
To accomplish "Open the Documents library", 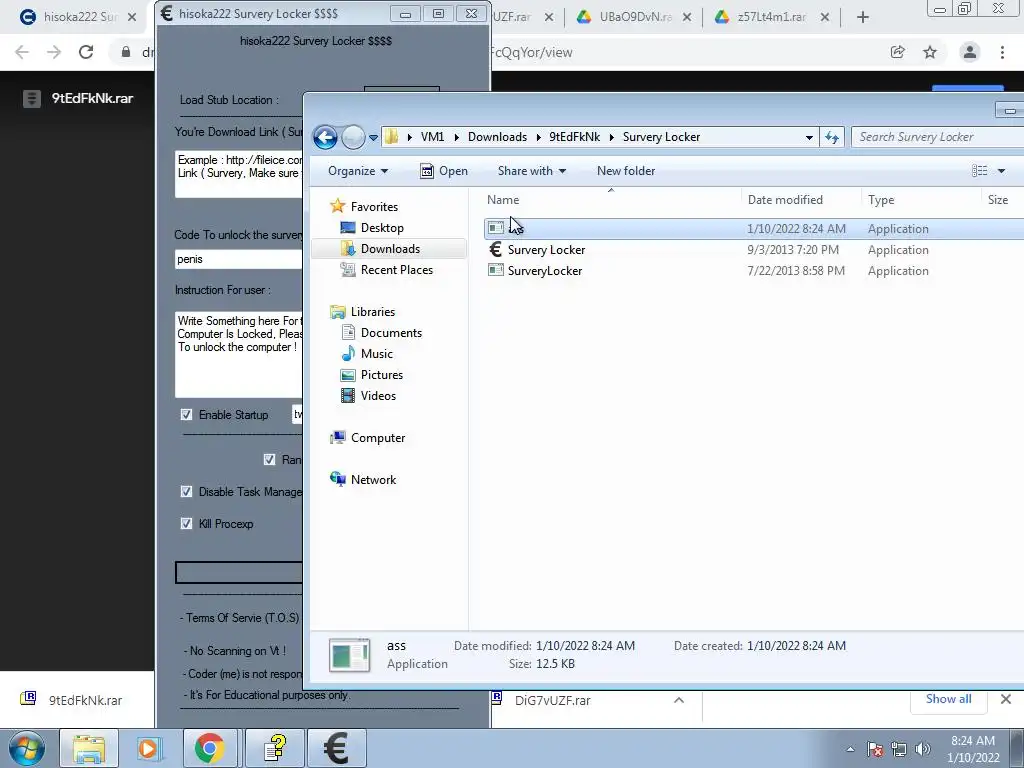I will coord(391,333).
